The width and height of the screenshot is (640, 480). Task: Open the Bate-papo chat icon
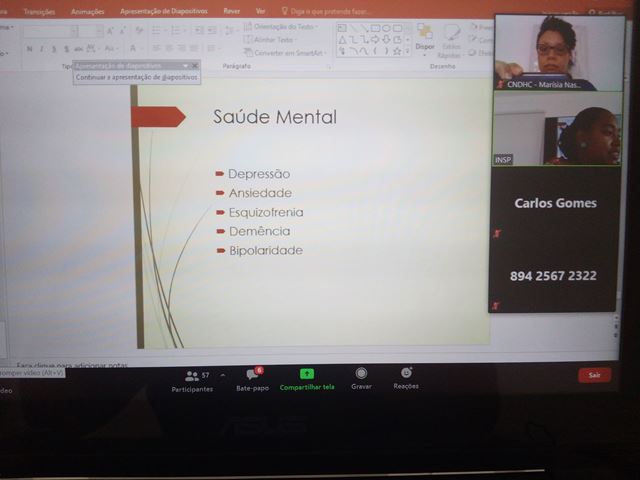252,374
